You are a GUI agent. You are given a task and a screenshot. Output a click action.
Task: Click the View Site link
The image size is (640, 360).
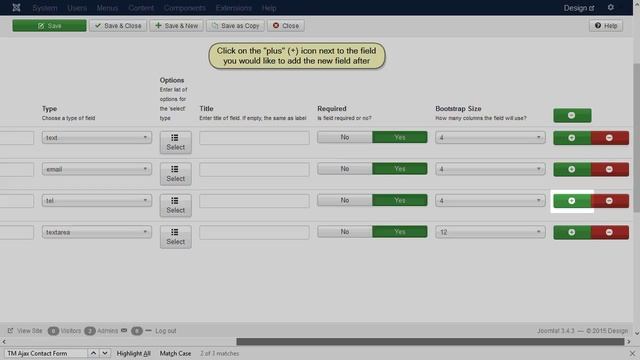coord(25,331)
